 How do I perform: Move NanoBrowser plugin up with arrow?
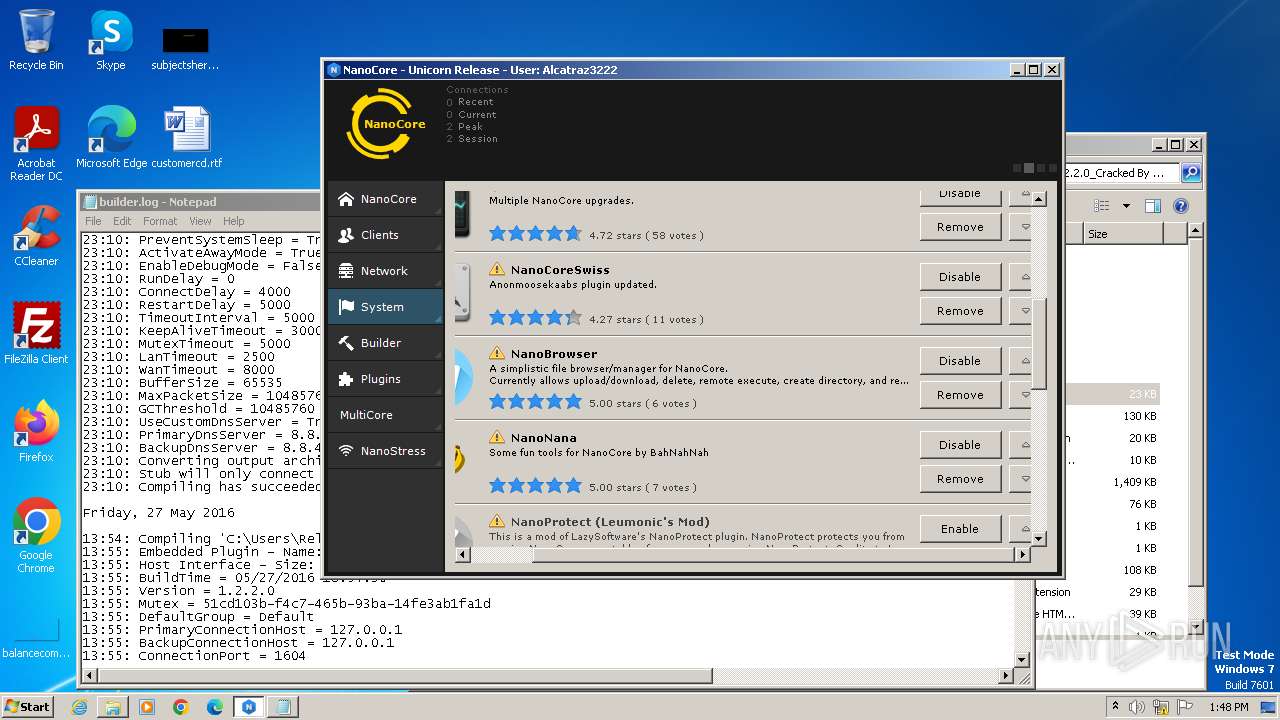[x=1021, y=361]
